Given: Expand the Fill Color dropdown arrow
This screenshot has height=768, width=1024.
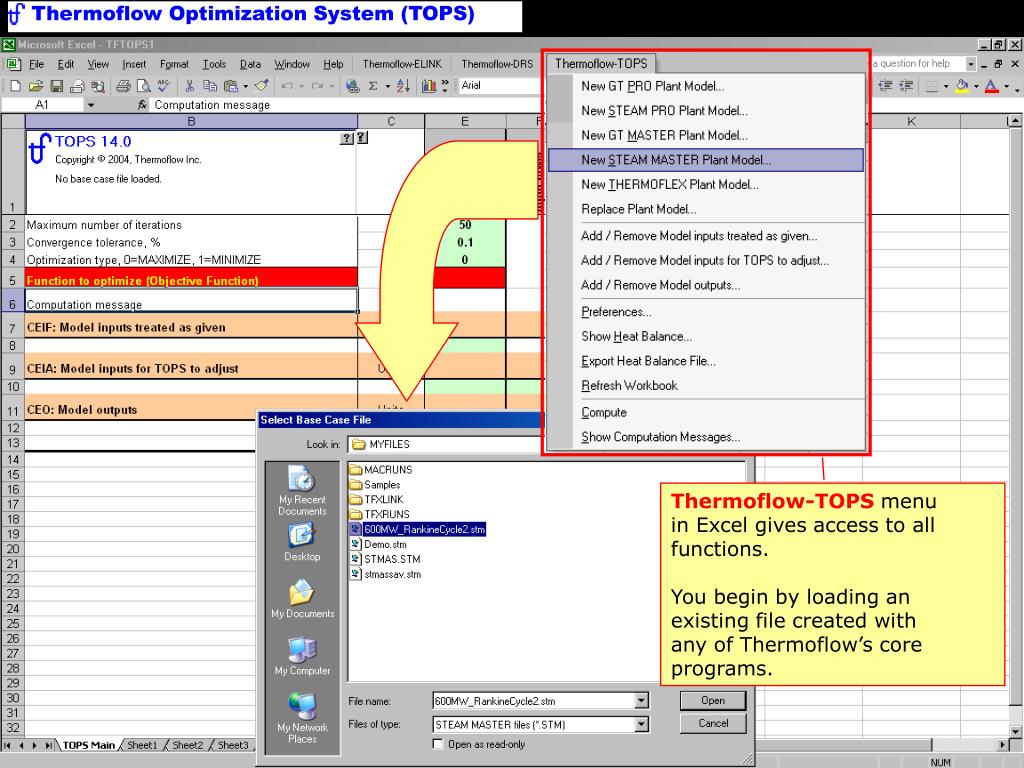Looking at the screenshot, I should tap(976, 86).
